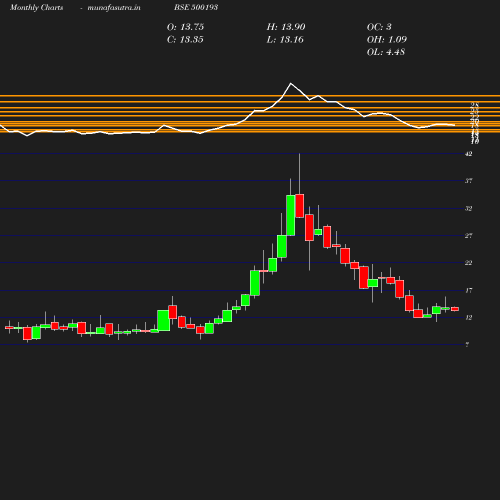Click the 'BSE 500193' symbol label
The height and width of the screenshot is (500, 500).
[196, 7]
